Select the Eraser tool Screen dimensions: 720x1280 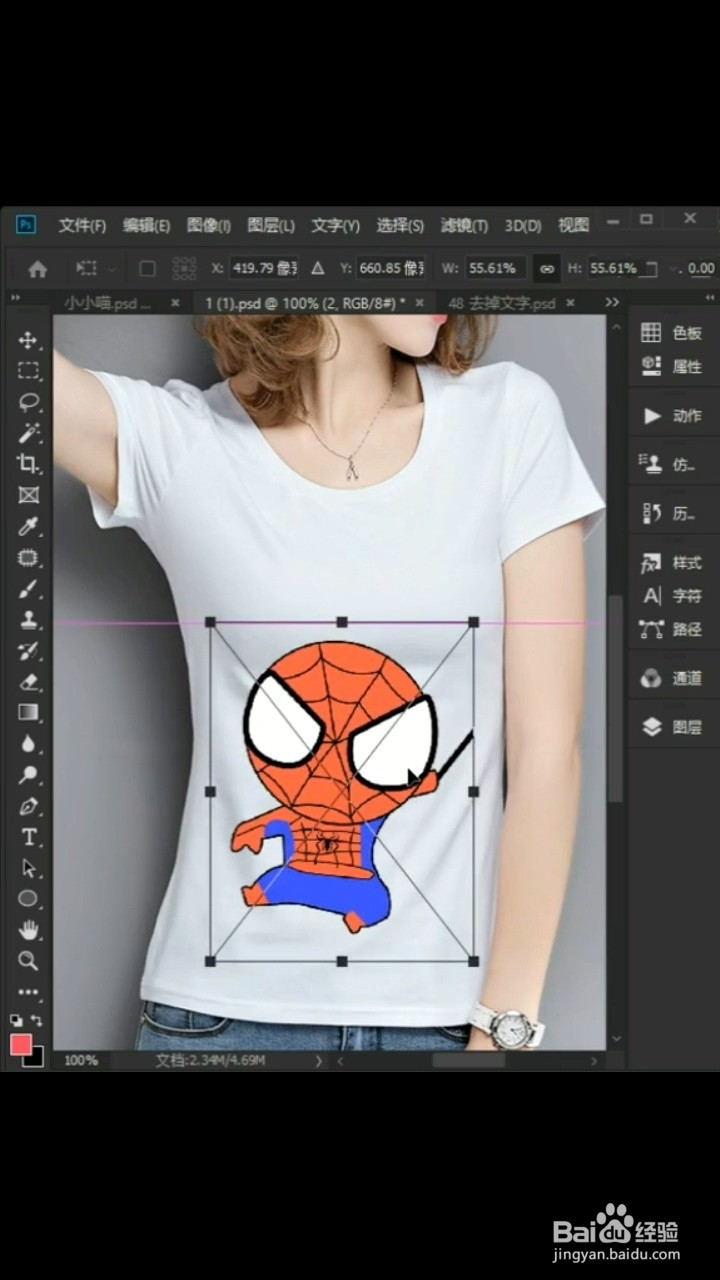tap(28, 682)
